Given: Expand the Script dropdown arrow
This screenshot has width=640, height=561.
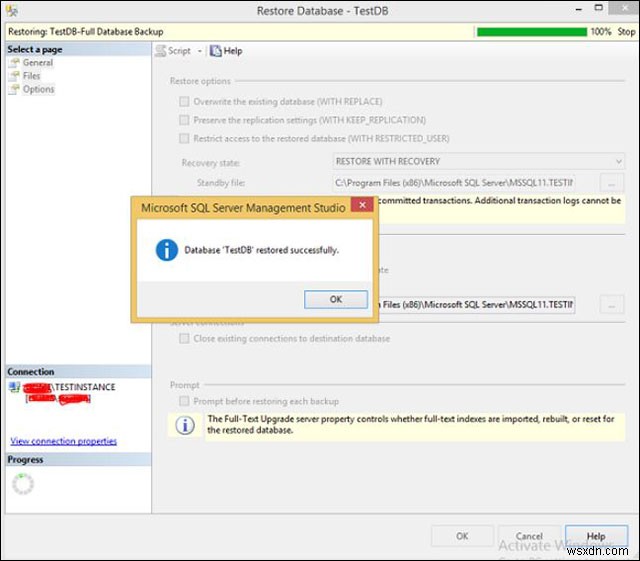Looking at the screenshot, I should (200, 51).
